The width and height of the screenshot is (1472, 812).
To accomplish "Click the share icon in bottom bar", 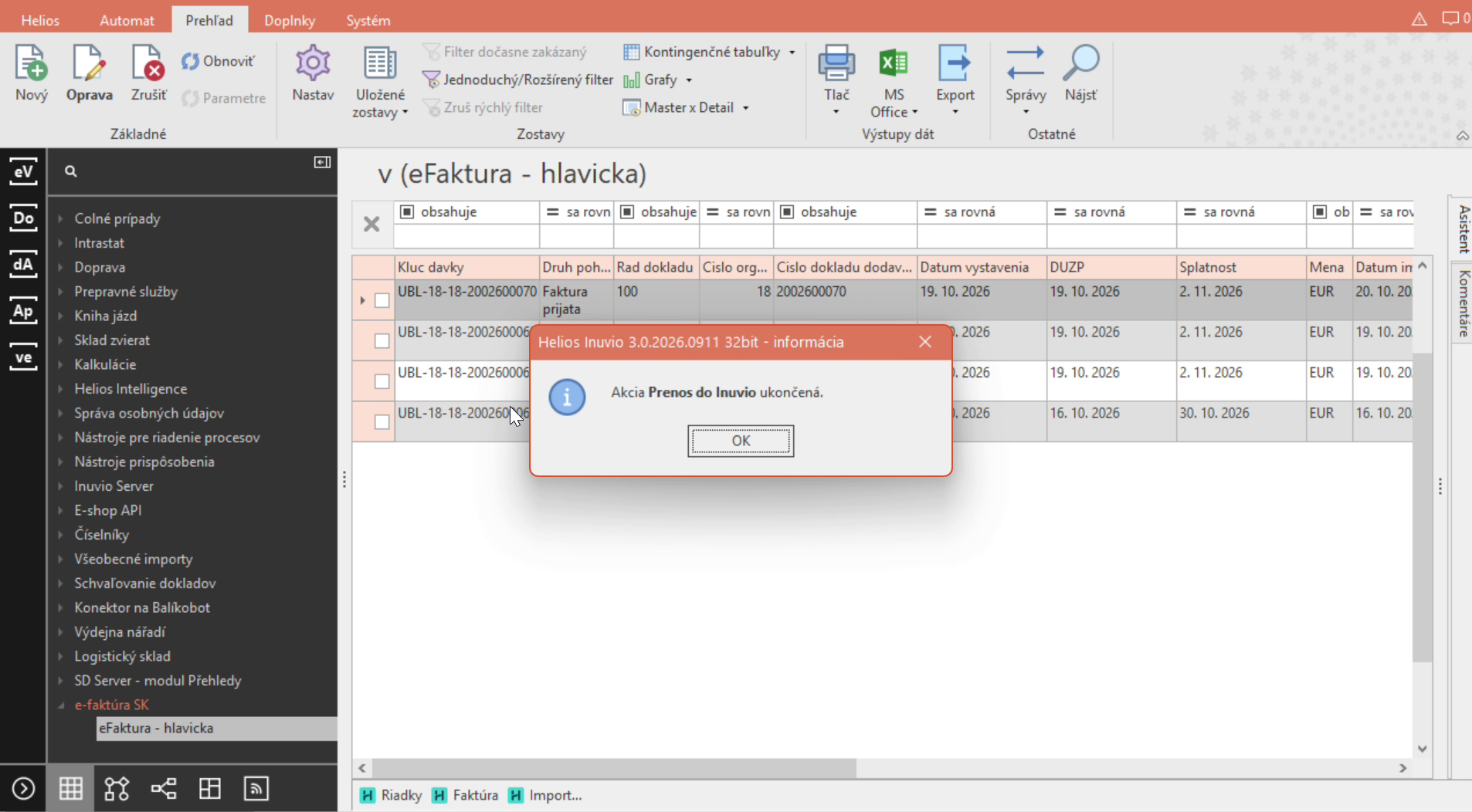I will 163,788.
